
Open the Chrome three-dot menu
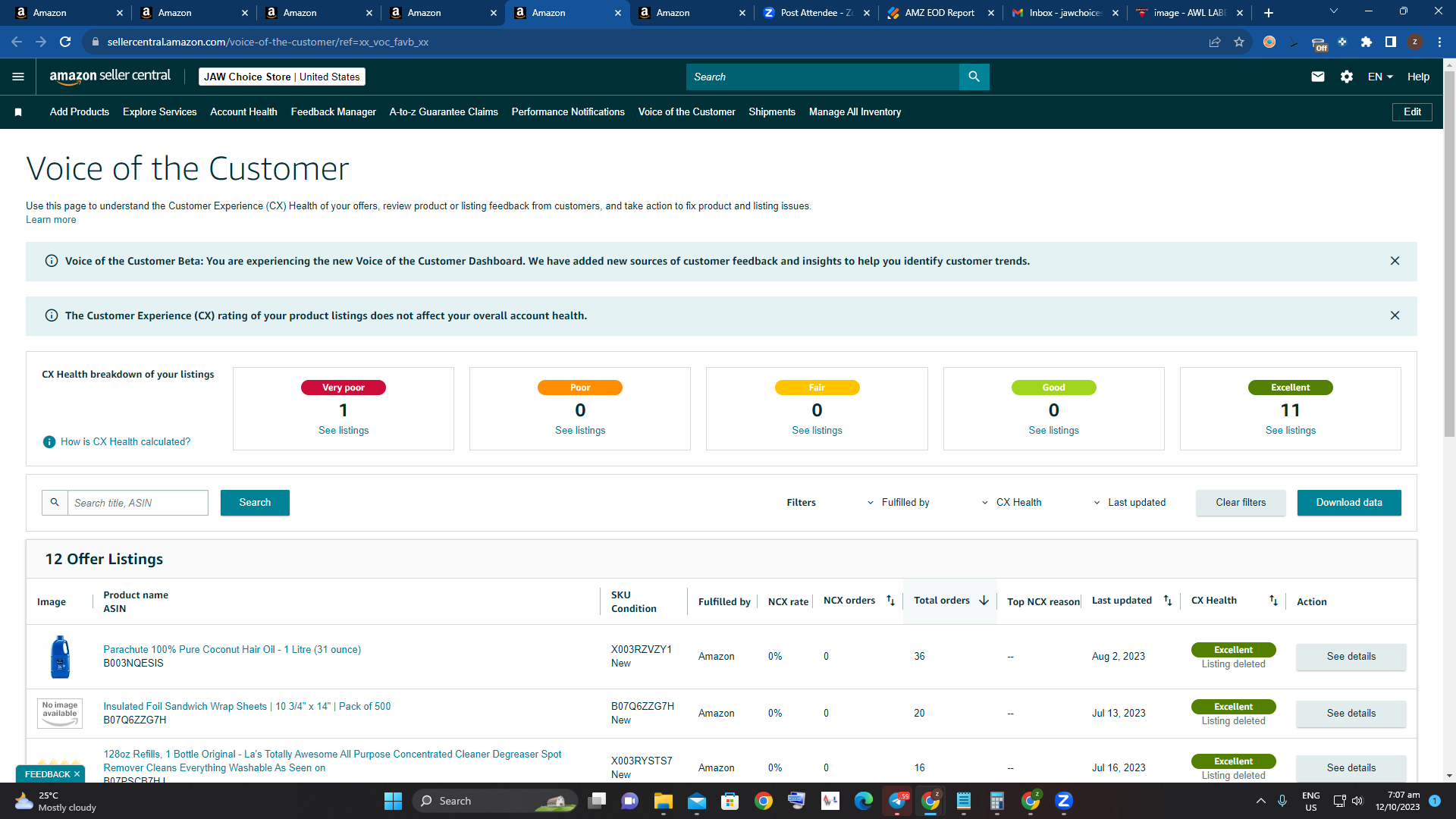1439,42
